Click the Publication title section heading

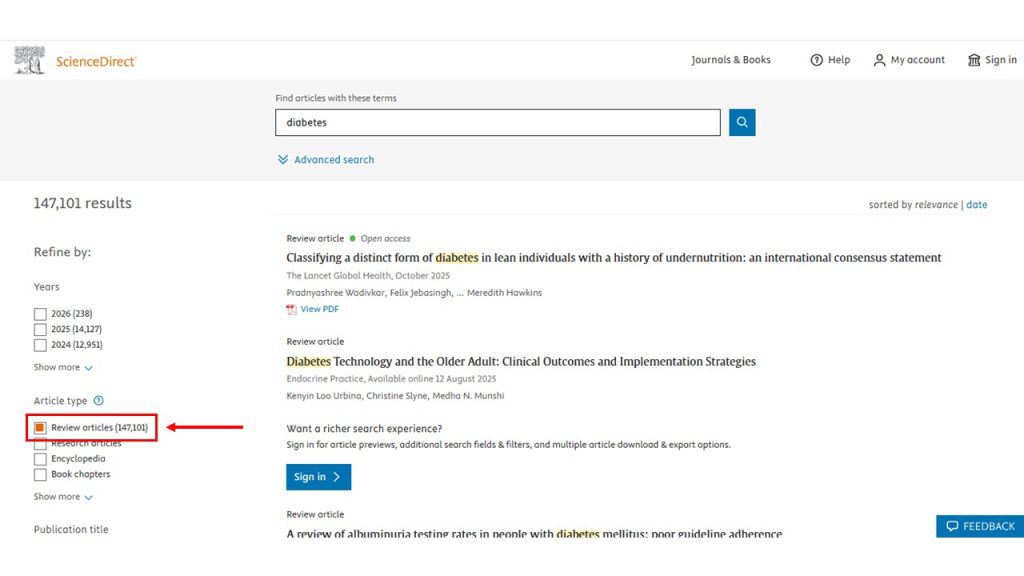(70, 529)
